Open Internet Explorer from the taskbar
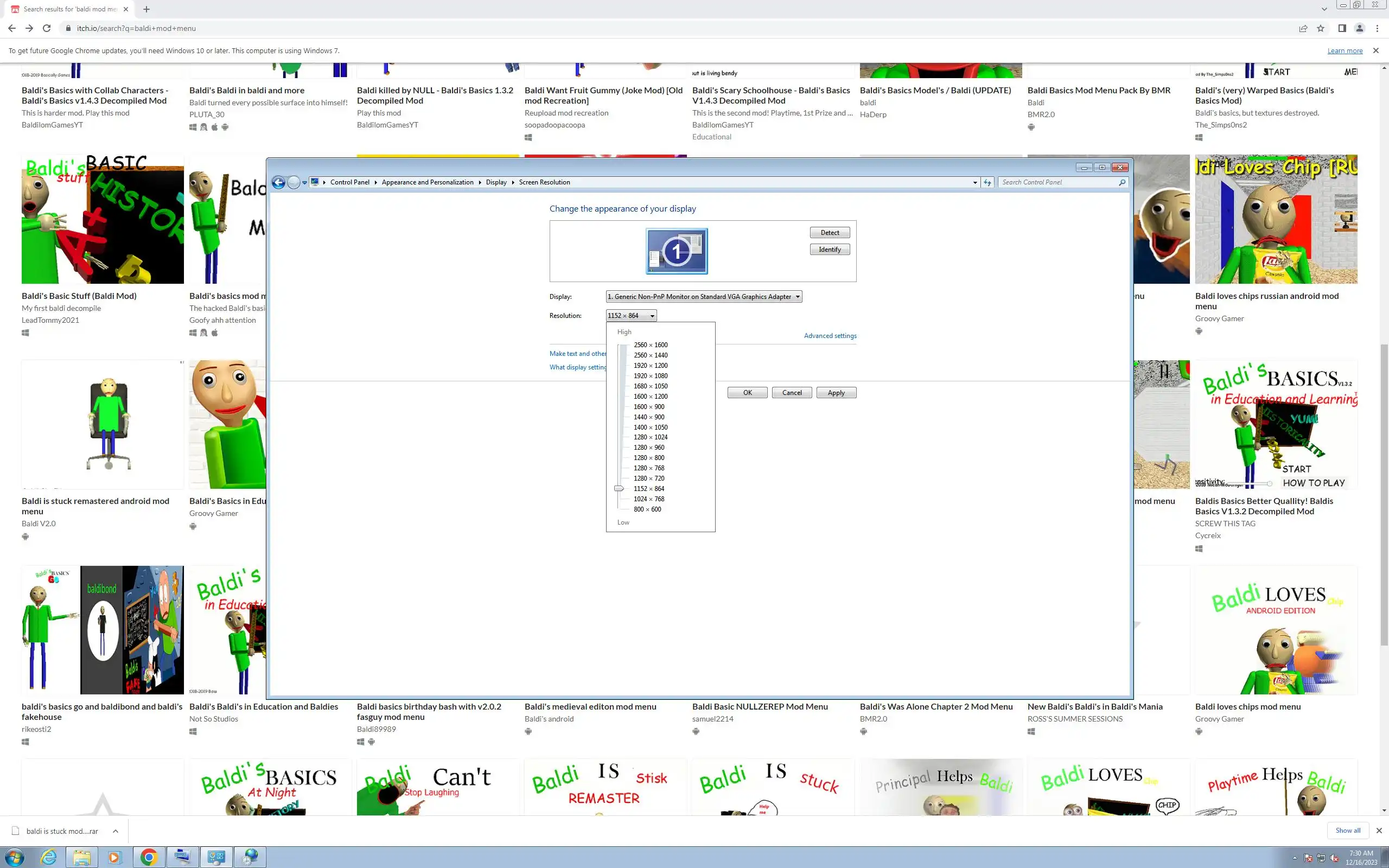Screen dimensions: 1389x868 click(x=49, y=857)
